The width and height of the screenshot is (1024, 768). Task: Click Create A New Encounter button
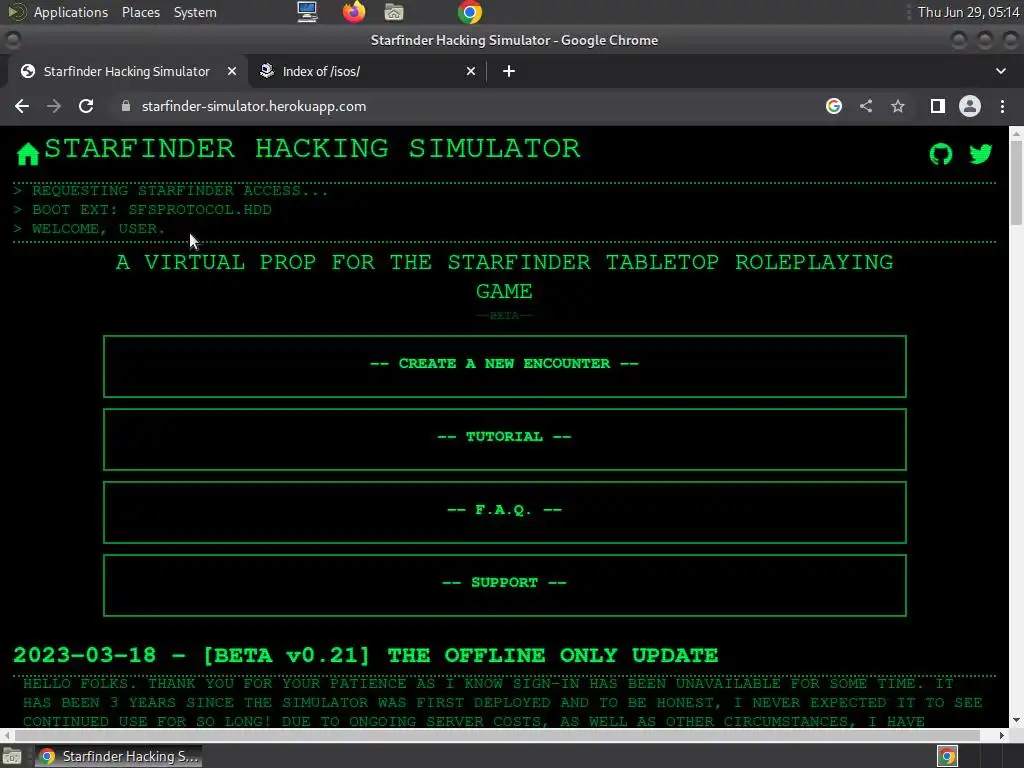[504, 366]
